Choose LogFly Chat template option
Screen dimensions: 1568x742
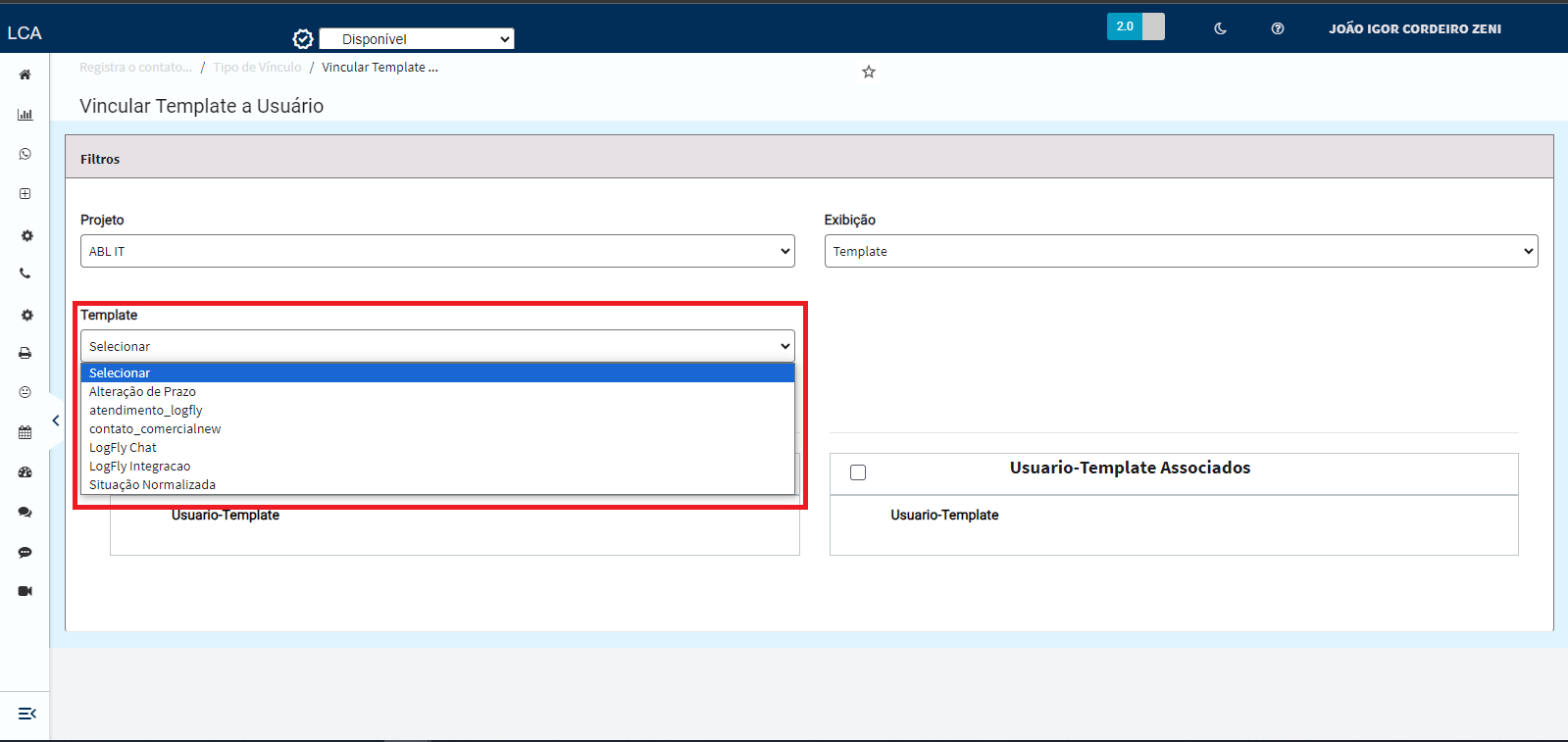click(x=437, y=448)
